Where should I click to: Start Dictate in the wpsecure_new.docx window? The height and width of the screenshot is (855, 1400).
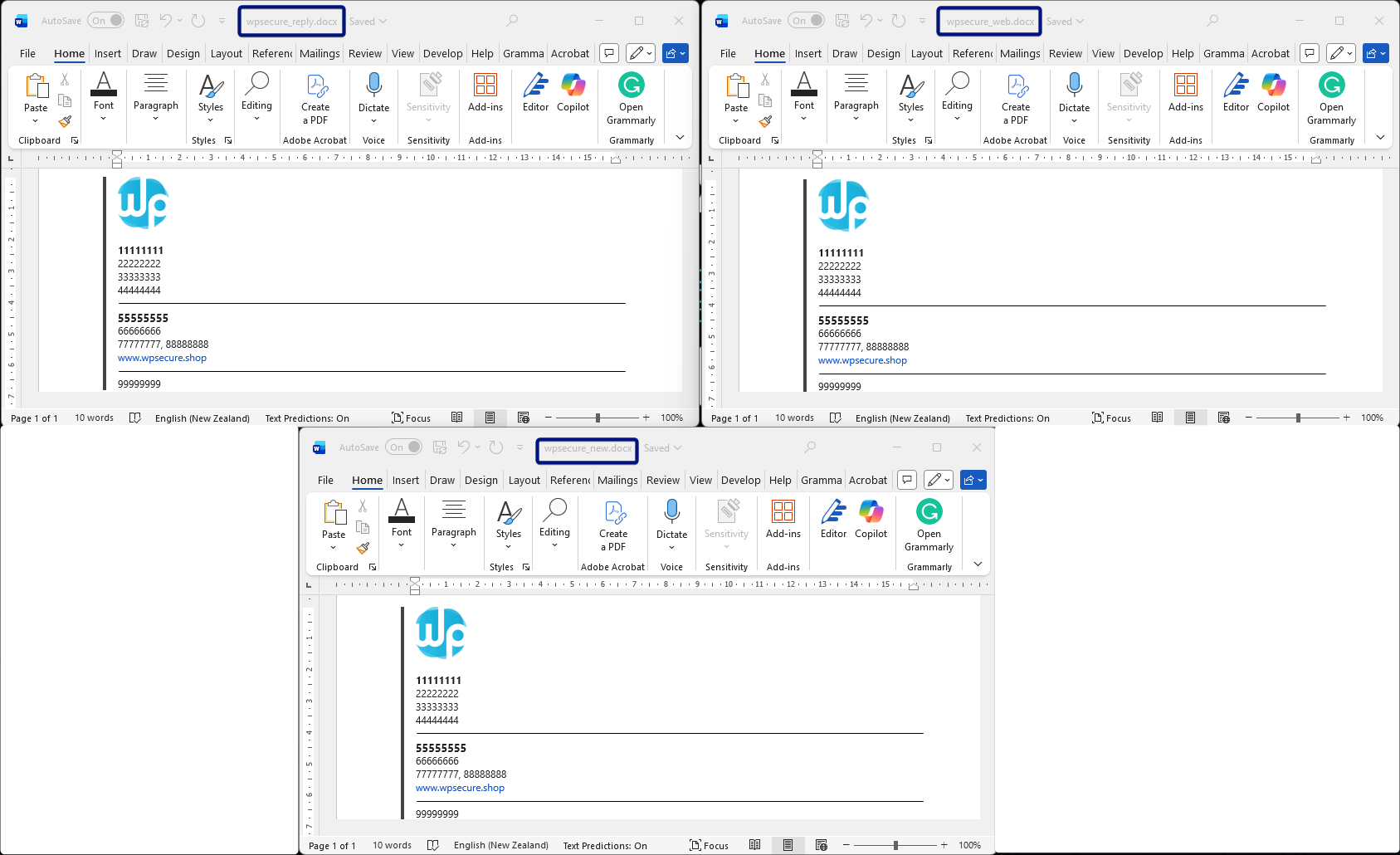(x=671, y=519)
